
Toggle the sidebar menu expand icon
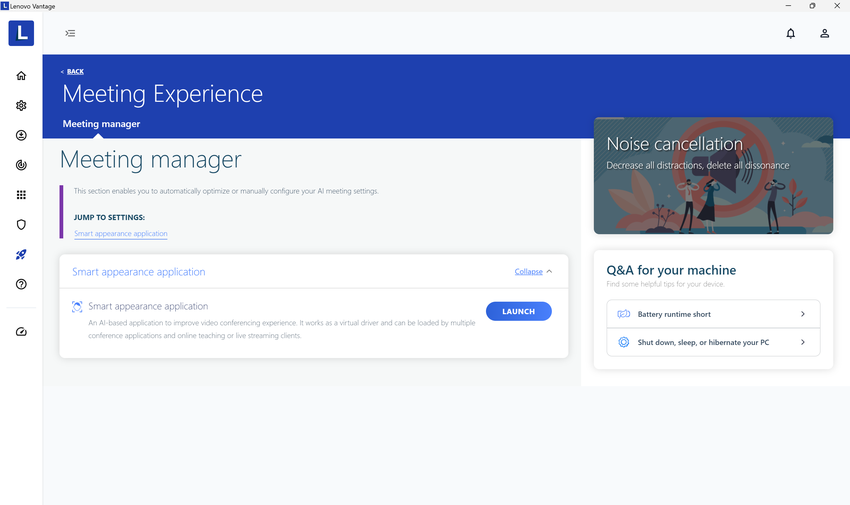click(x=70, y=33)
